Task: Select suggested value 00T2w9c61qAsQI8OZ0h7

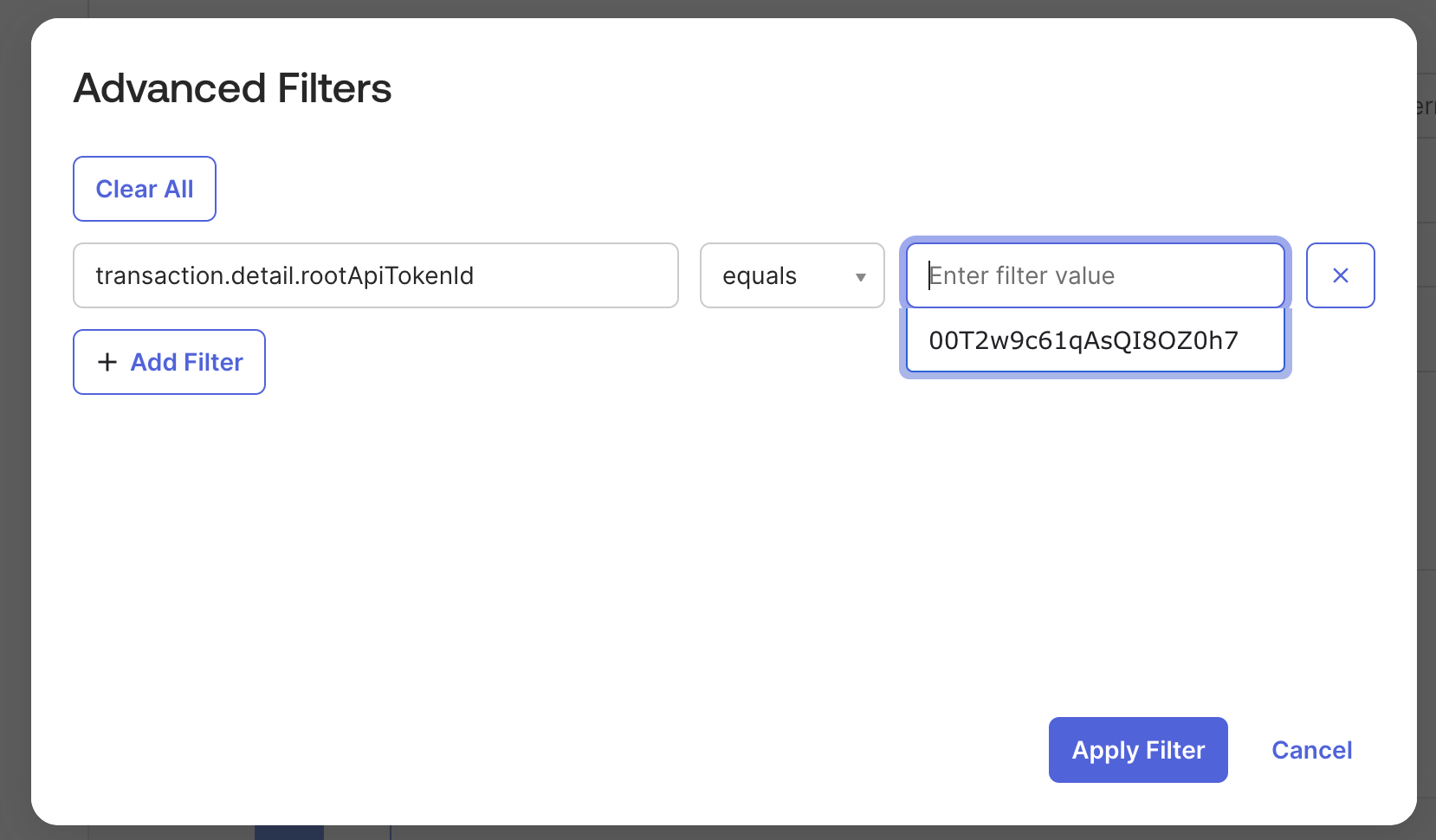Action: pos(1083,340)
